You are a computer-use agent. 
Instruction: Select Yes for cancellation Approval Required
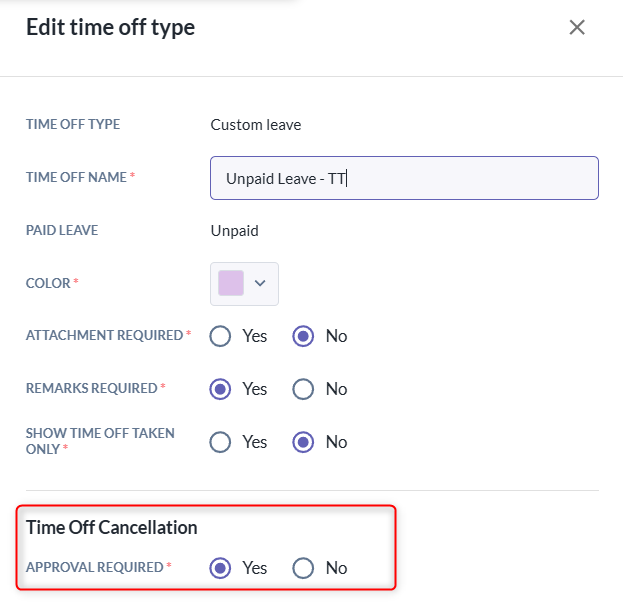(x=220, y=568)
